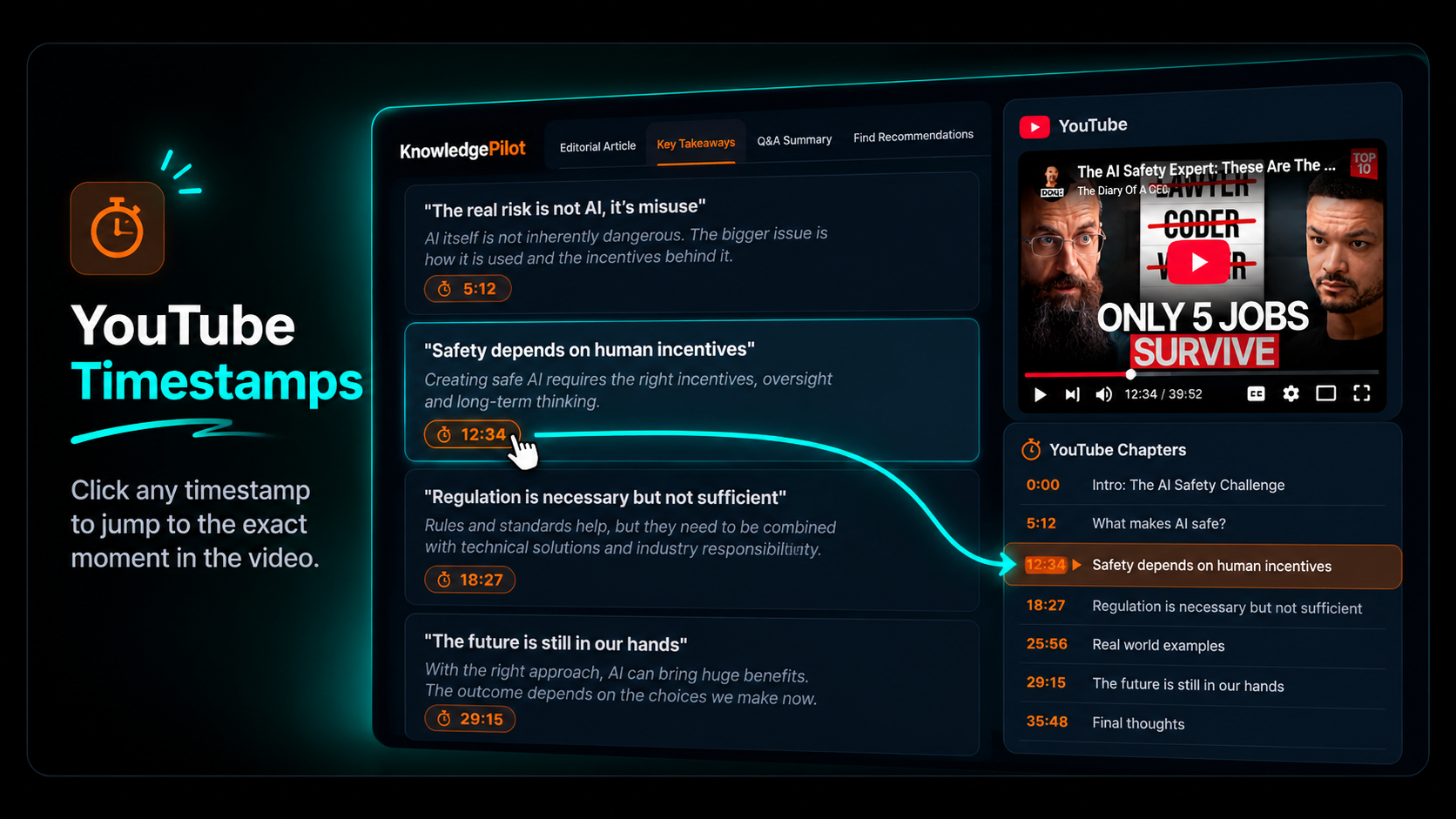
Task: Click the "Safety depends on human incentives" card heading
Action: click(590, 350)
